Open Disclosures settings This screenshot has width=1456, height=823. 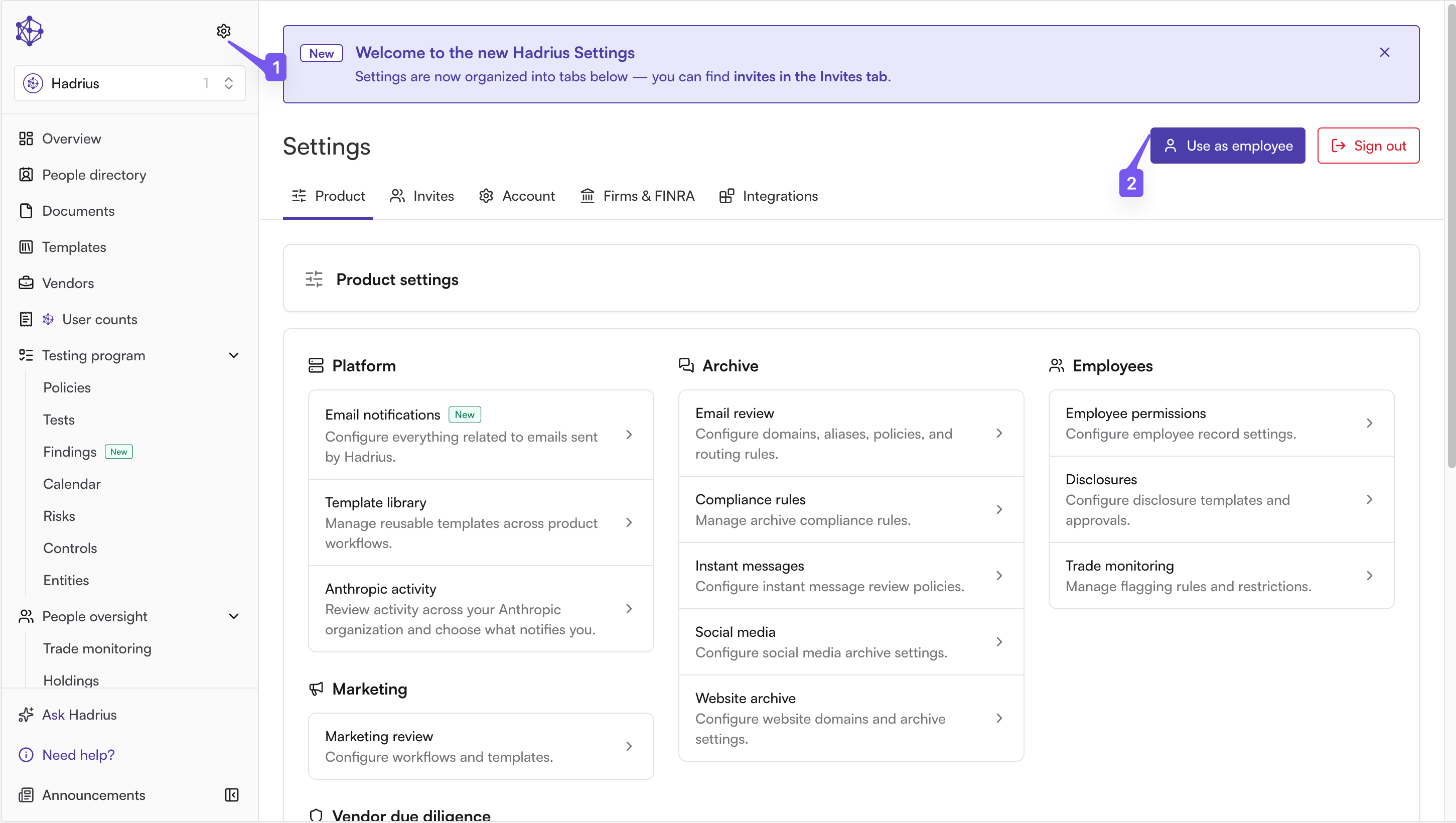(x=1221, y=500)
